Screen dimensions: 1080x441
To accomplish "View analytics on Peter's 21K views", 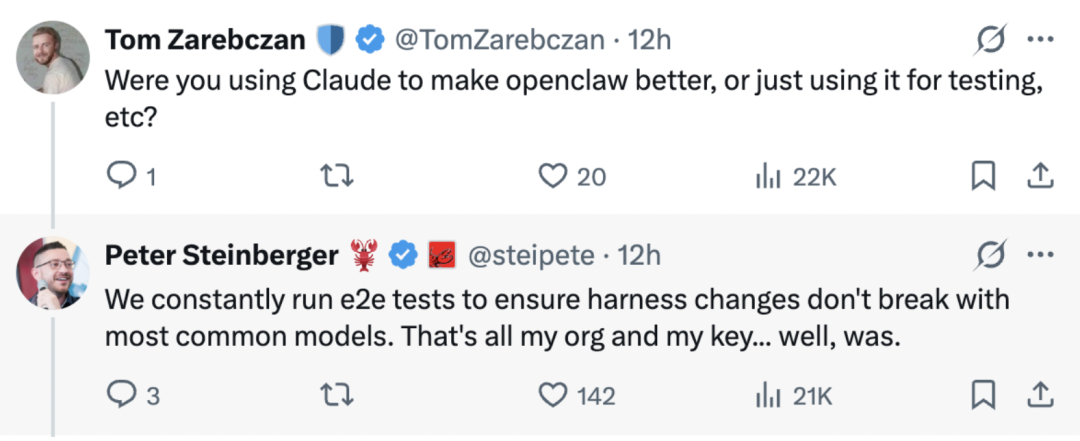I will click(767, 395).
